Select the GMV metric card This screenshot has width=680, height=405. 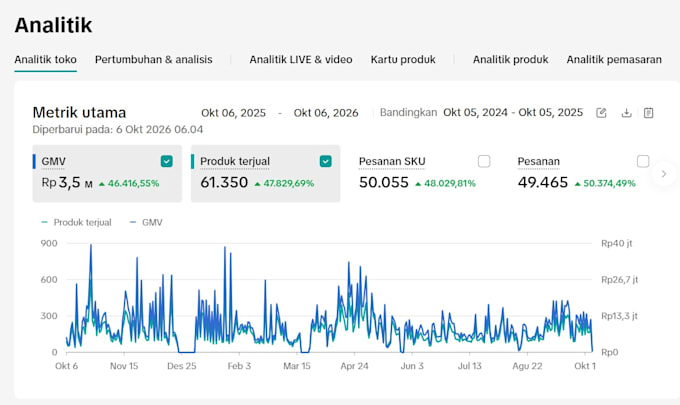point(107,173)
